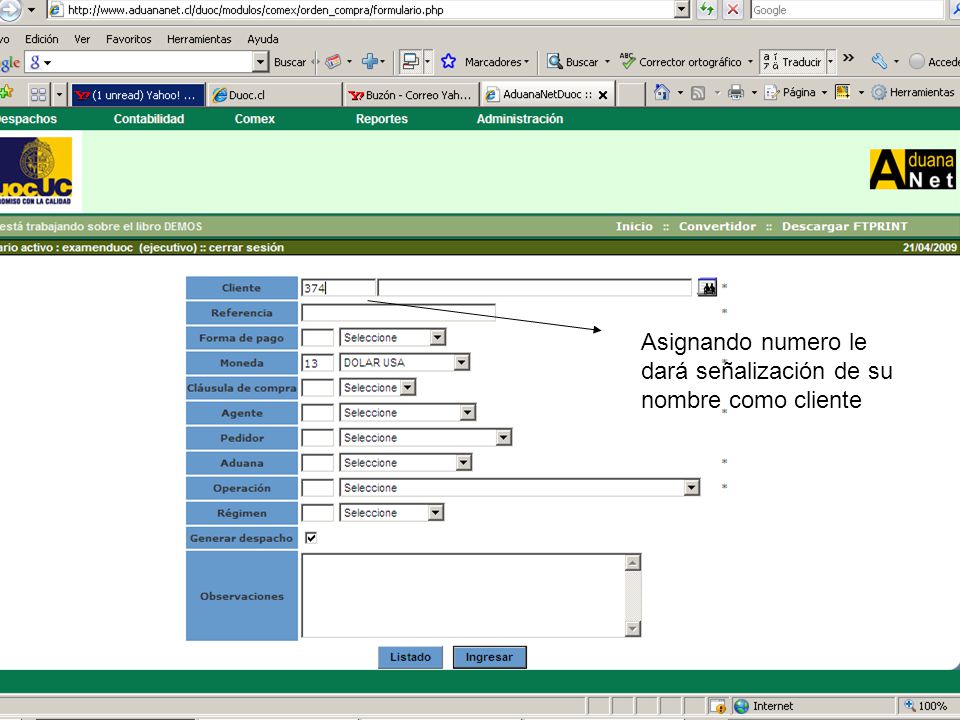Expand the Cláusula de compra dropdown
The width and height of the screenshot is (960, 720).
tap(408, 388)
